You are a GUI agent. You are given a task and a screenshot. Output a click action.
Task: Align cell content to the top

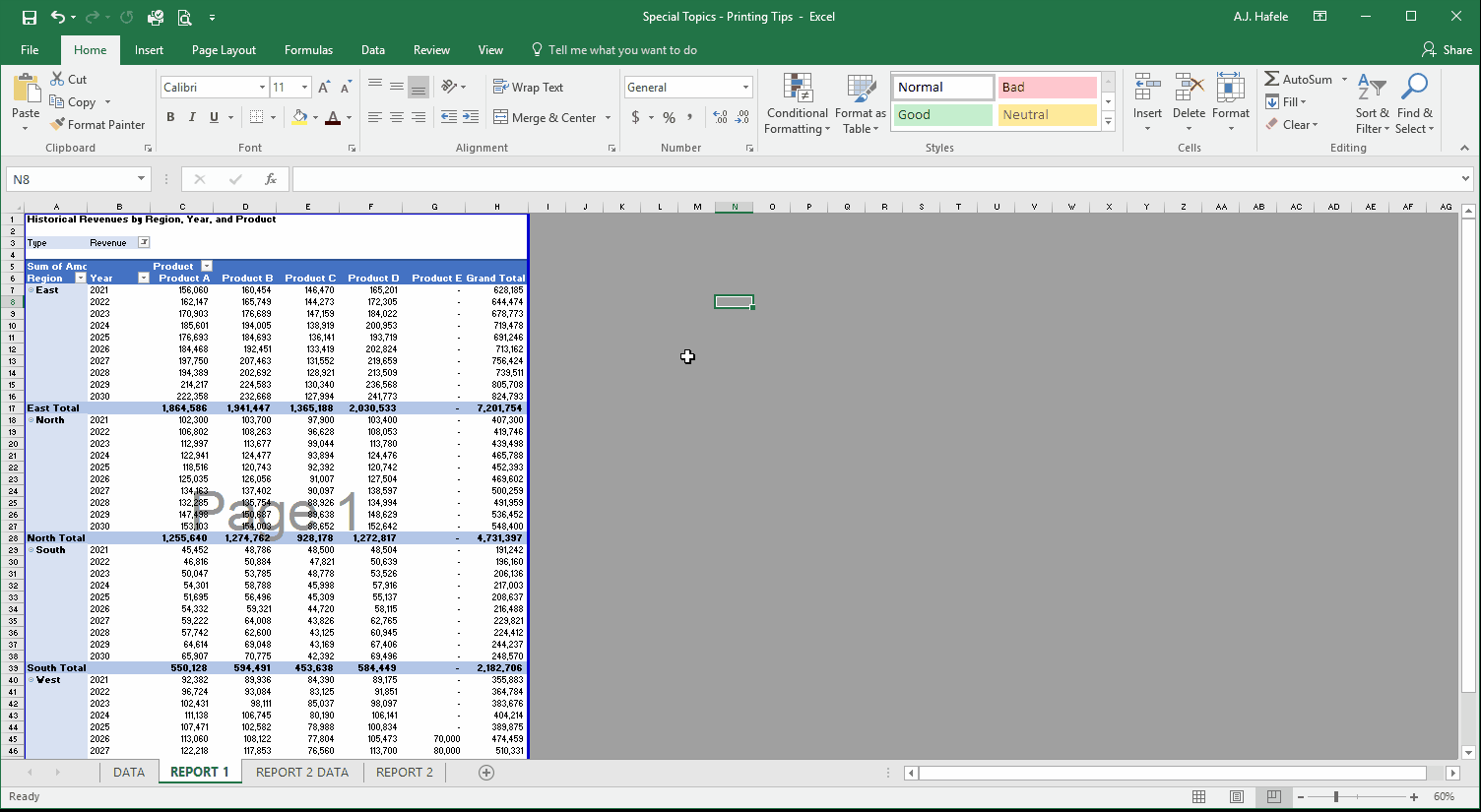375,87
